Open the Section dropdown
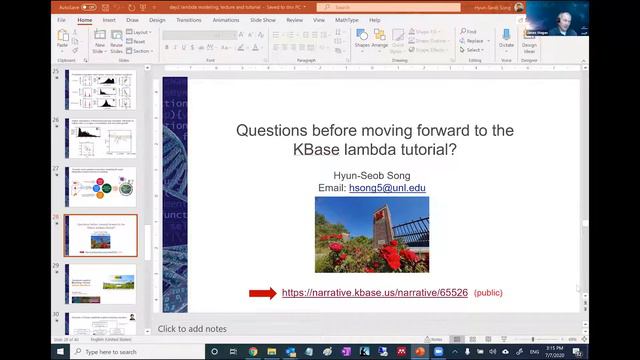Image resolution: width=640 pixels, height=360 pixels. (x=140, y=51)
